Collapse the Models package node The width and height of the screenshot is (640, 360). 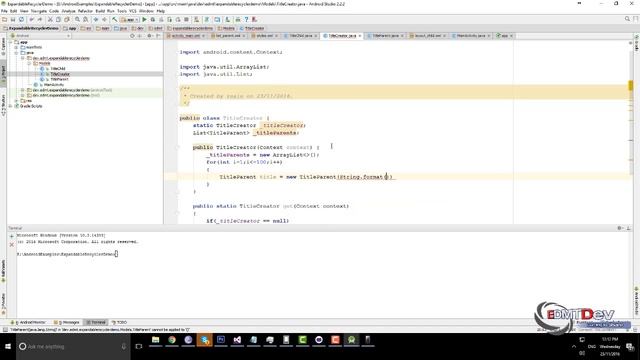pos(29,63)
